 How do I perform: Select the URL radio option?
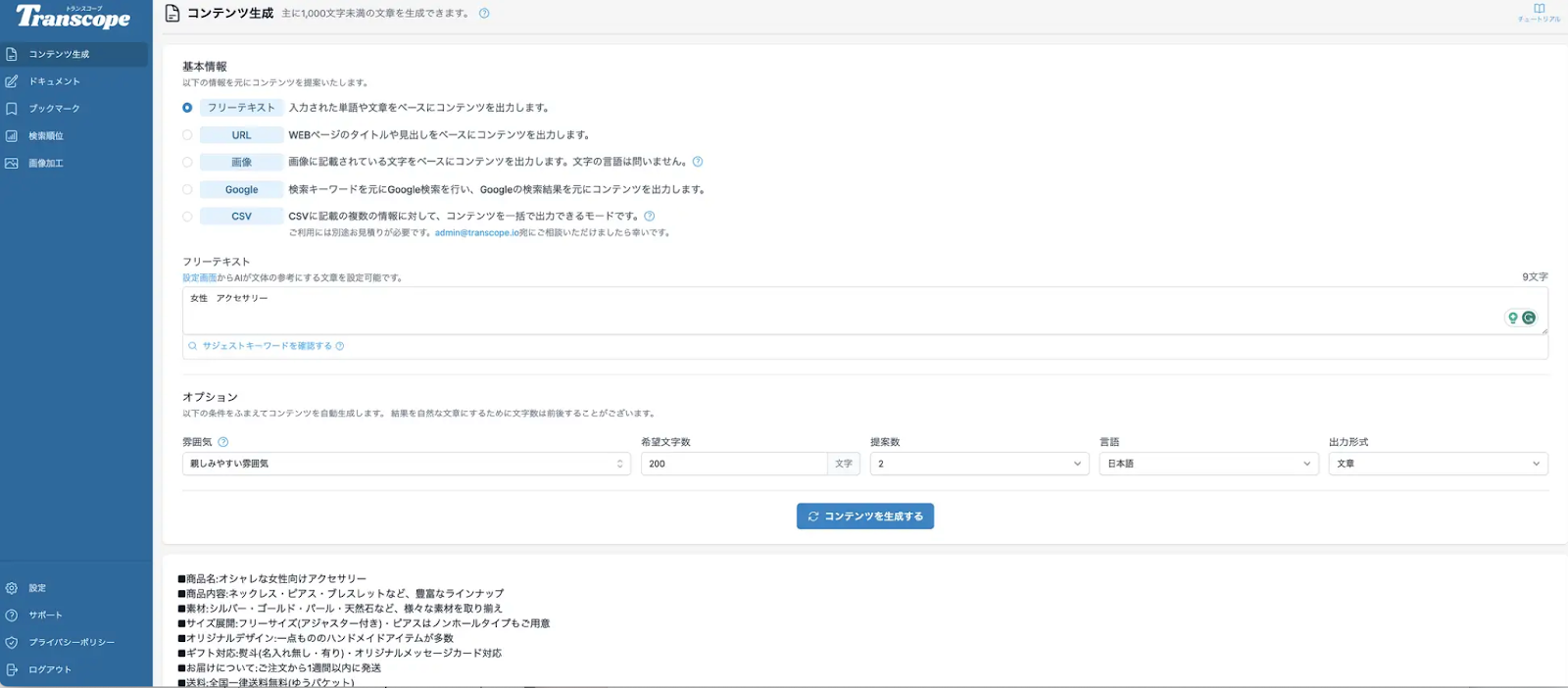click(x=187, y=135)
